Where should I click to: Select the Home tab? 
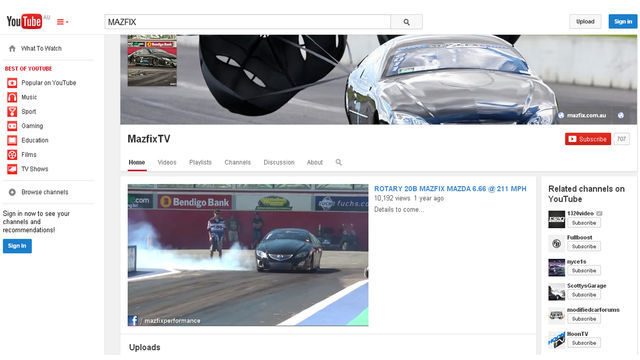pos(137,162)
